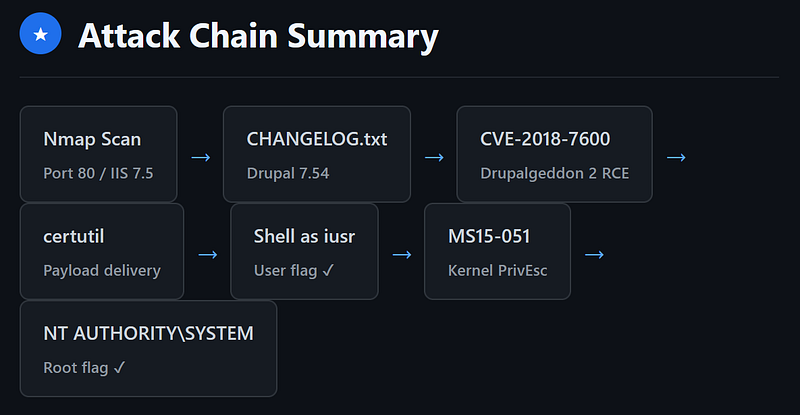The image size is (800, 415).
Task: Open the MS15-051 step title
Action: [489, 236]
